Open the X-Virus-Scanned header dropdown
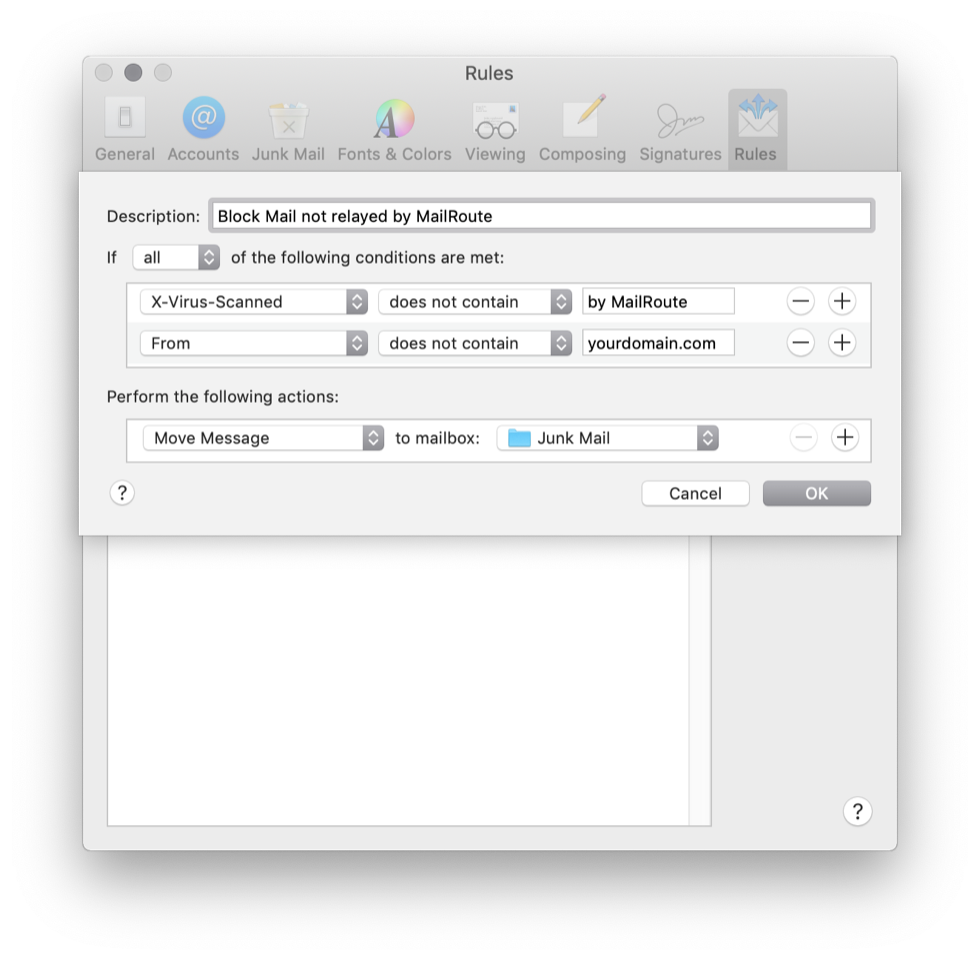 pyautogui.click(x=254, y=302)
